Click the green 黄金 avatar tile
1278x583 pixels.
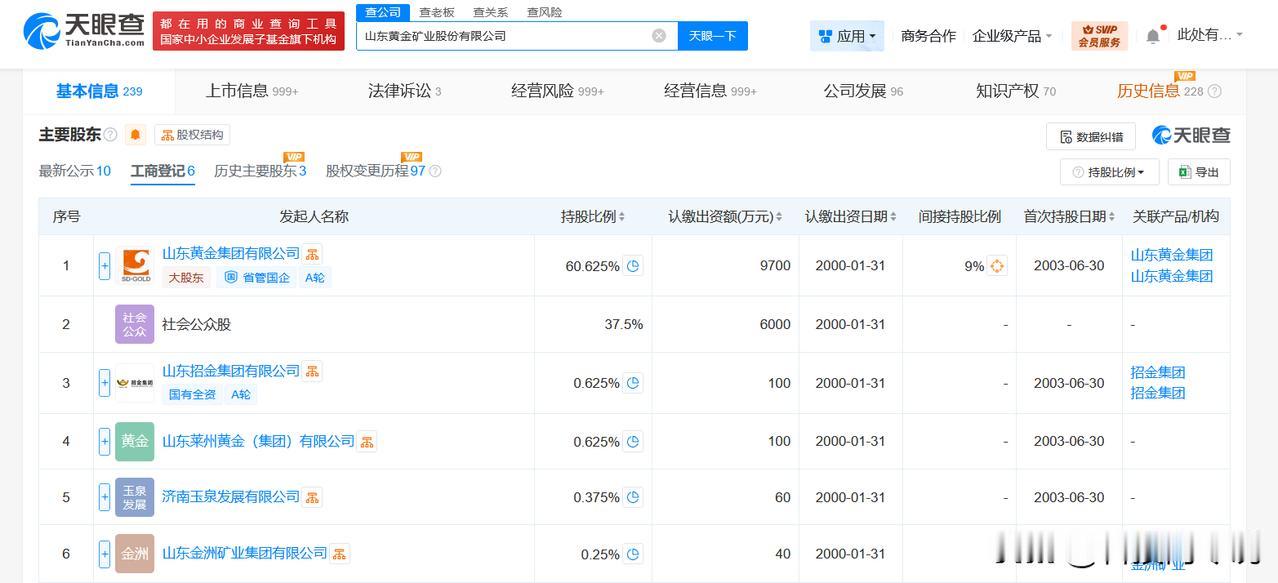coord(135,441)
